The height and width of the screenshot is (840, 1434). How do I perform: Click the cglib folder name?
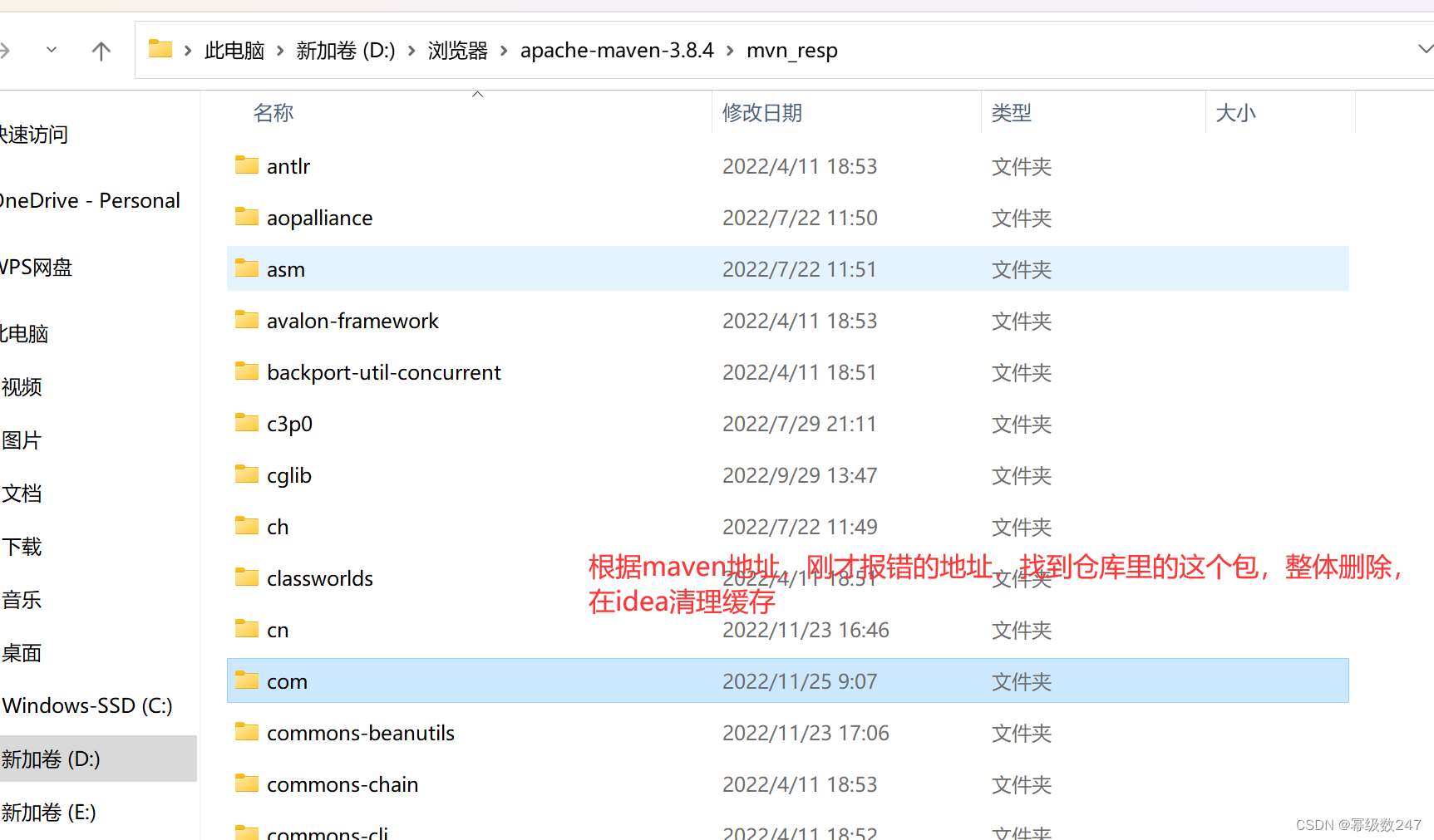click(289, 476)
